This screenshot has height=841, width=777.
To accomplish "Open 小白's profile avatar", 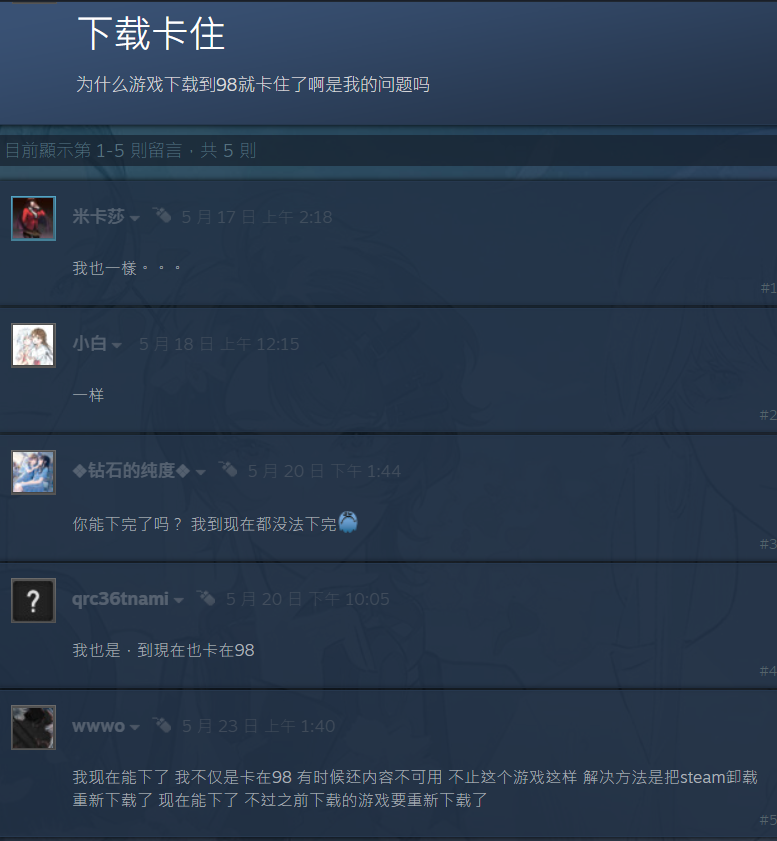I will (33, 345).
